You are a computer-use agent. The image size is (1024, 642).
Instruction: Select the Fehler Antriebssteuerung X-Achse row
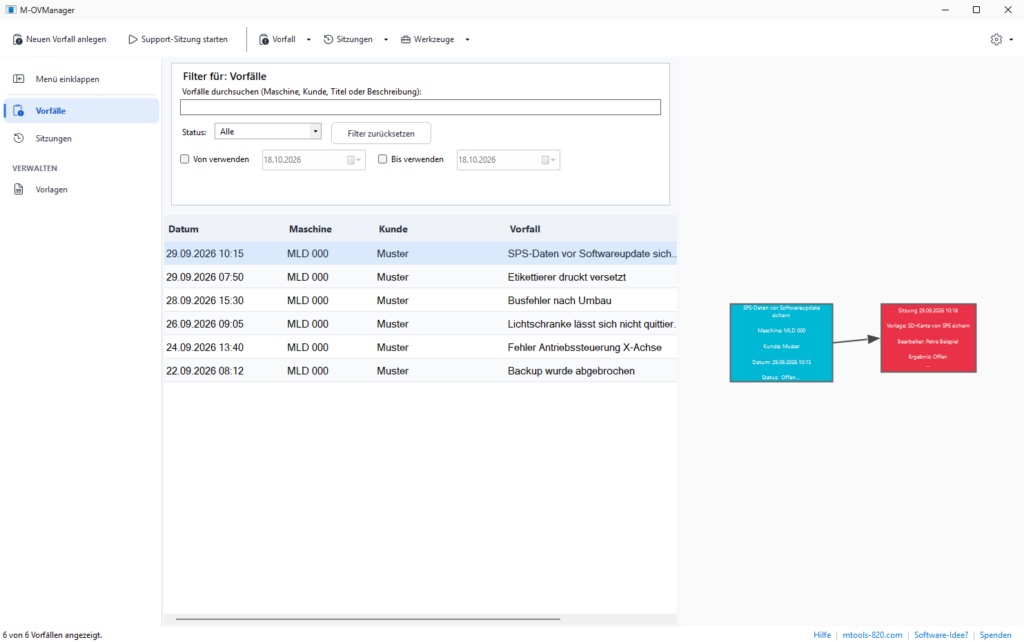421,347
